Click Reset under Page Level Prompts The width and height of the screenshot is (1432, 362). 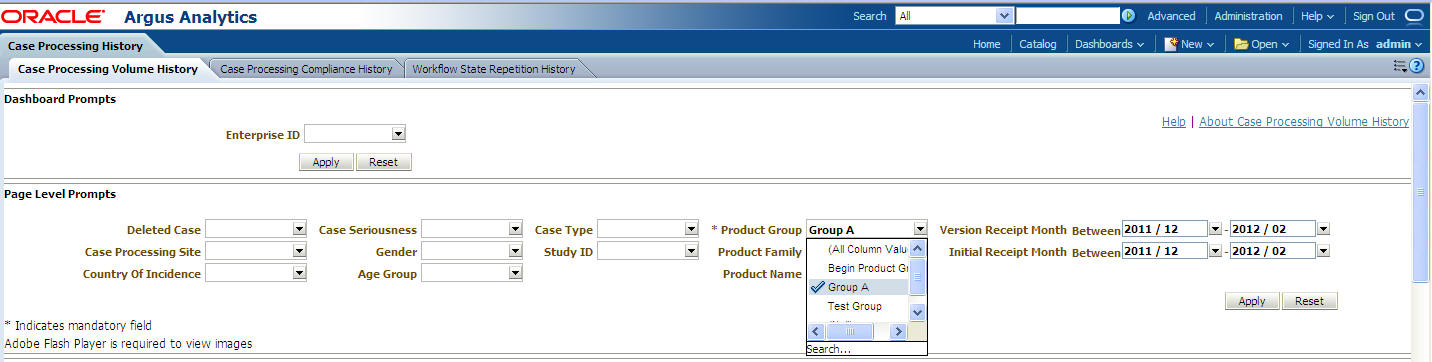click(1309, 301)
